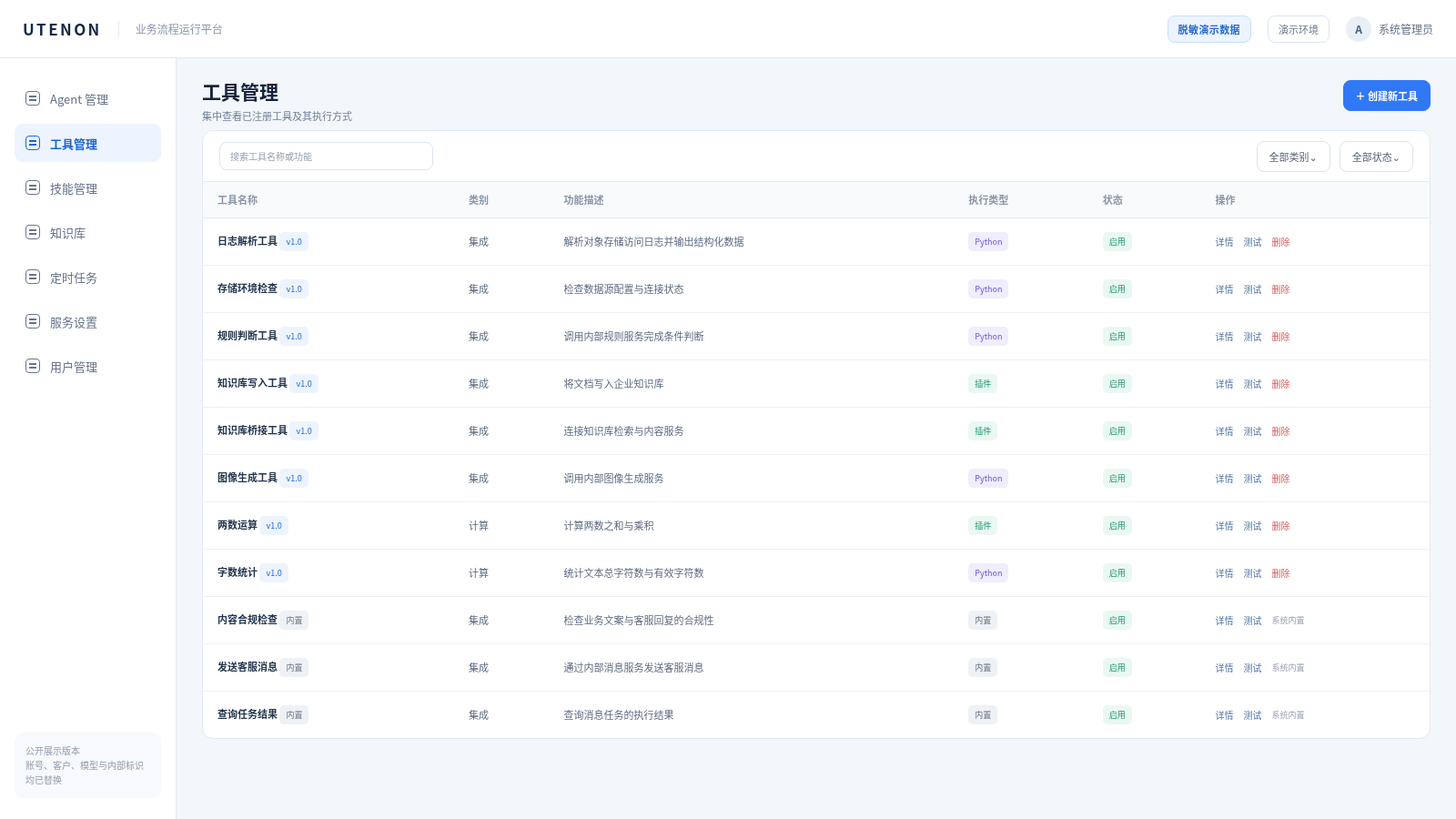Click the 知识库 sidebar icon

(33, 232)
